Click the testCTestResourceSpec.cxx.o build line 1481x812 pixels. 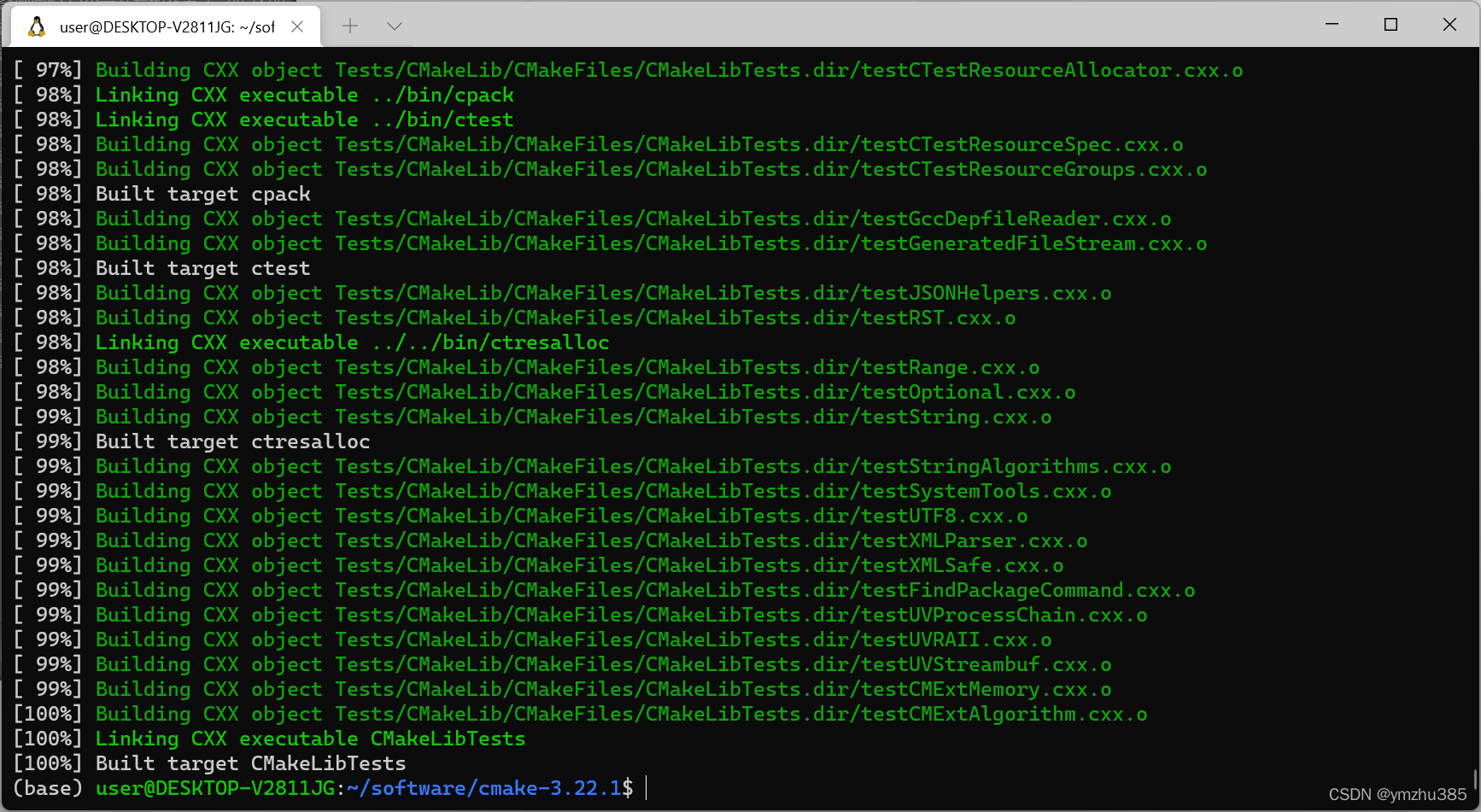coord(599,144)
